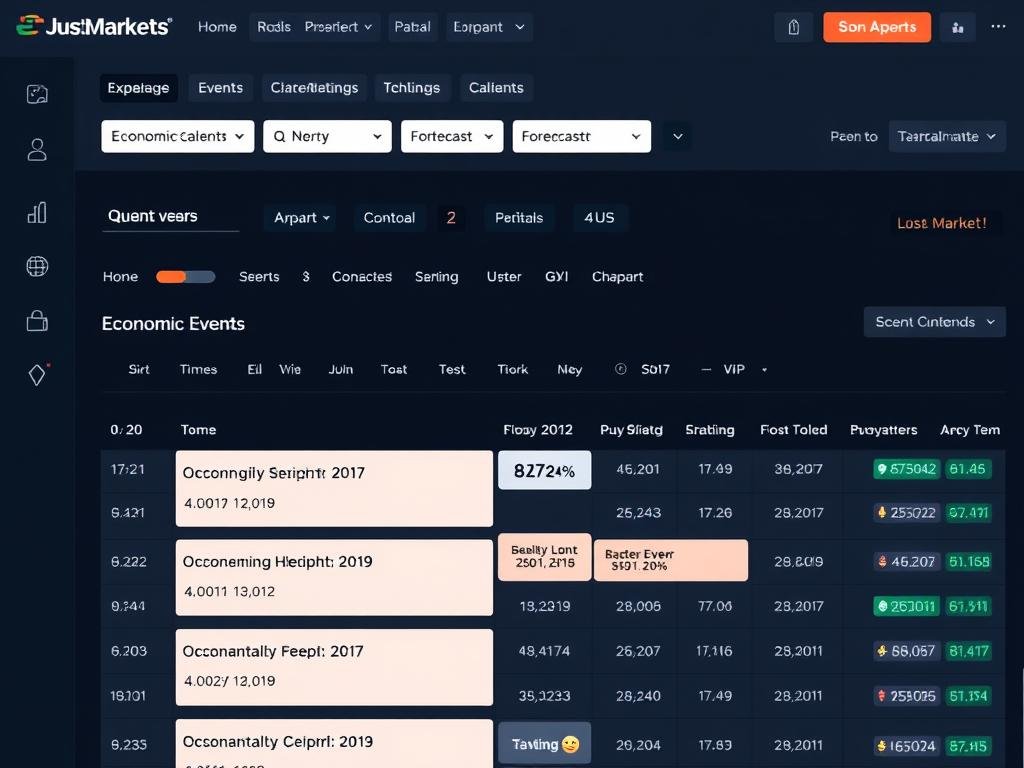Open the team members icon beside Son Aperts

click(x=957, y=27)
